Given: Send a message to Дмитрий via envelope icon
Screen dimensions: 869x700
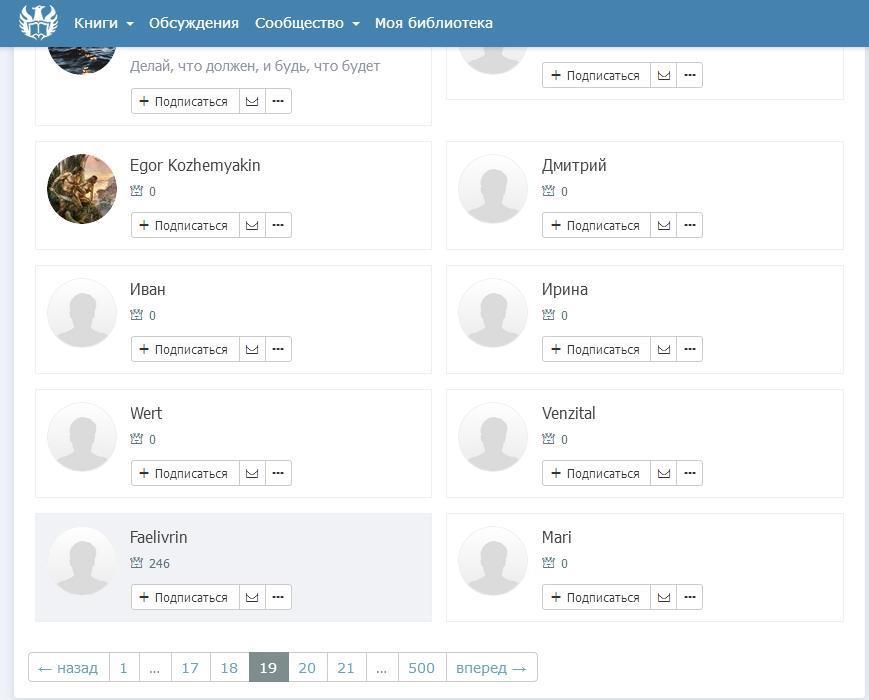Looking at the screenshot, I should pos(664,226).
